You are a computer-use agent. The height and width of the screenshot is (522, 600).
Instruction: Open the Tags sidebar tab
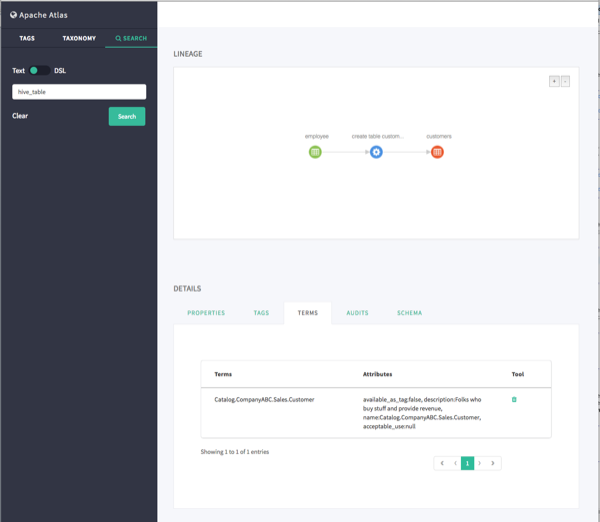coord(27,38)
